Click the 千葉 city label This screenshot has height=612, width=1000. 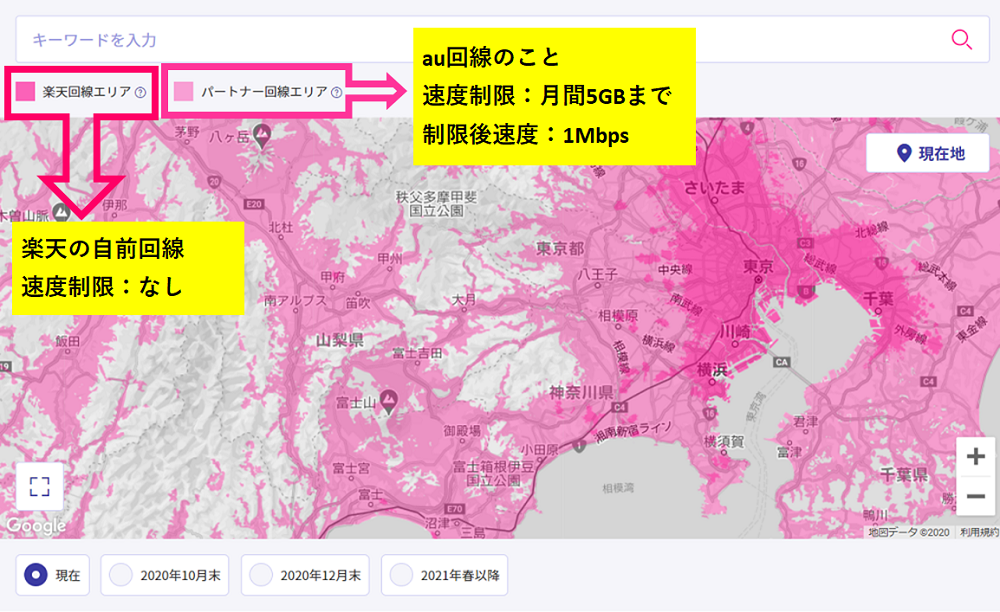[878, 298]
